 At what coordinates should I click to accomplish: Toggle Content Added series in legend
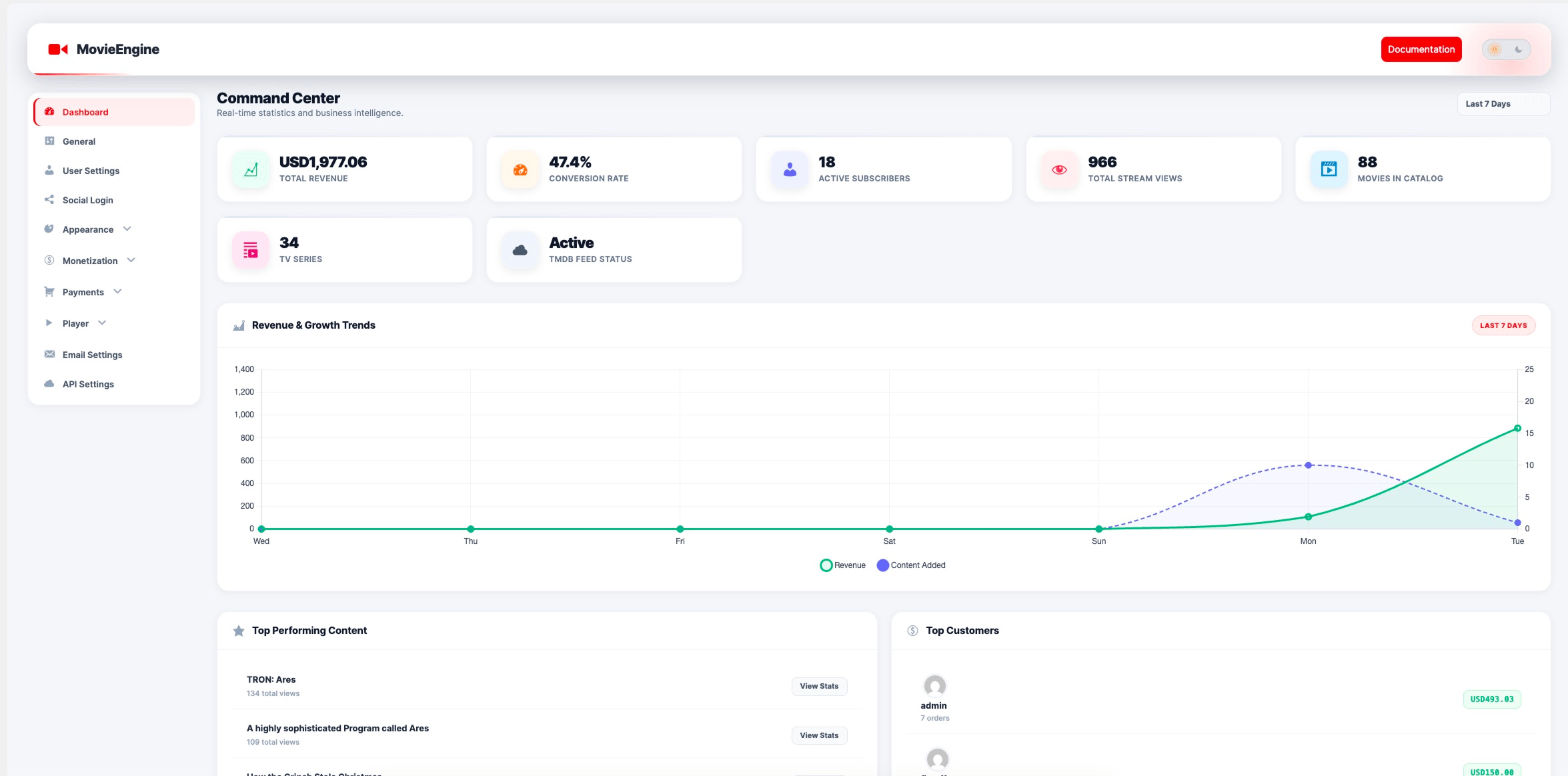pyautogui.click(x=911, y=565)
